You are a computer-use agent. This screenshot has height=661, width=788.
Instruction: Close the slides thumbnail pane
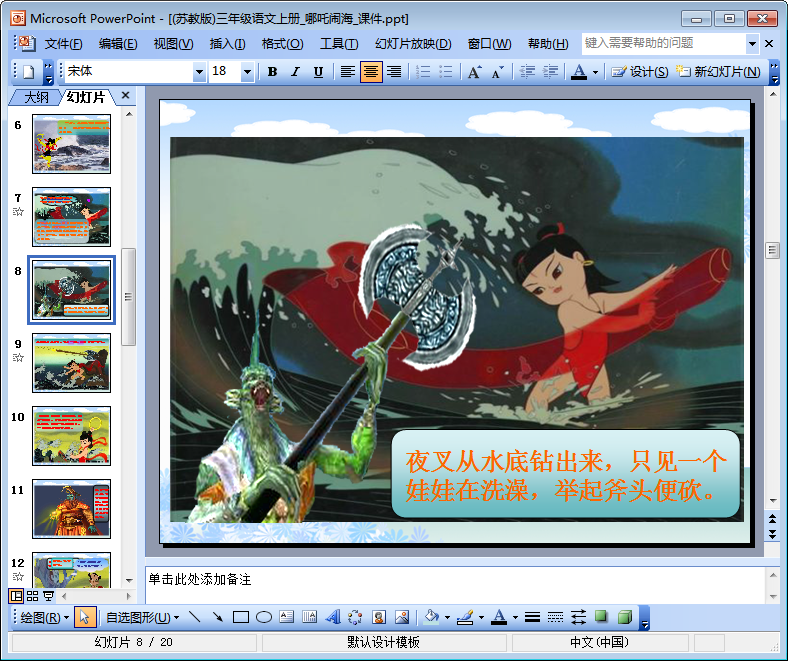click(x=126, y=95)
